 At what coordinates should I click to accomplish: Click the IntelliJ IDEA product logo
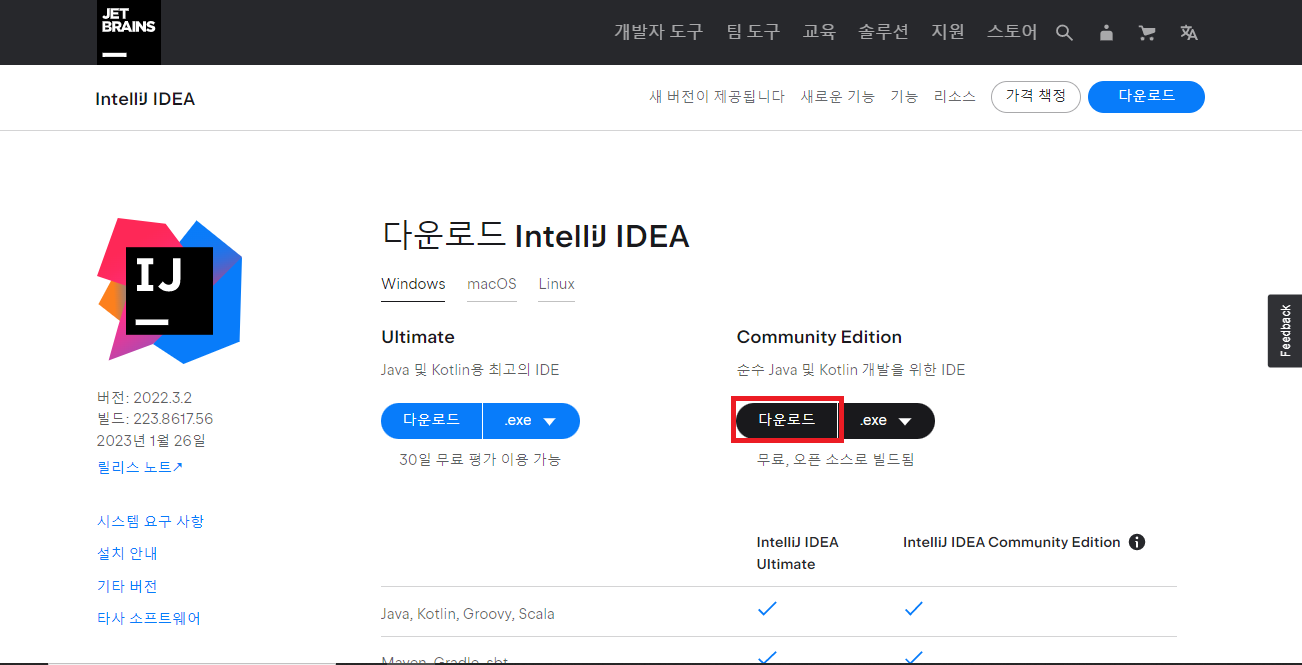170,291
